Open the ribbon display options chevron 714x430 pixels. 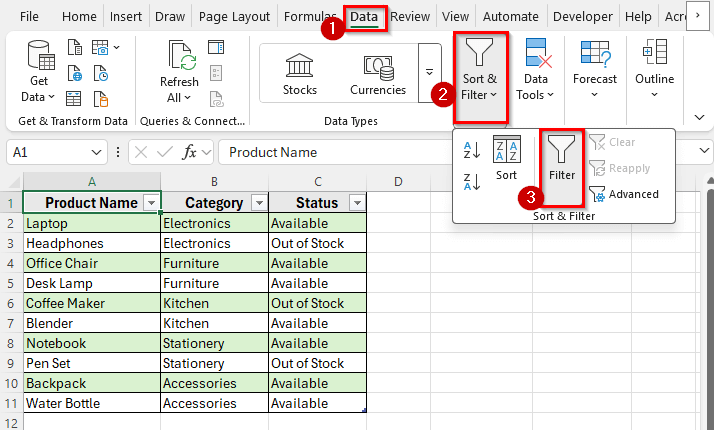pyautogui.click(x=699, y=117)
